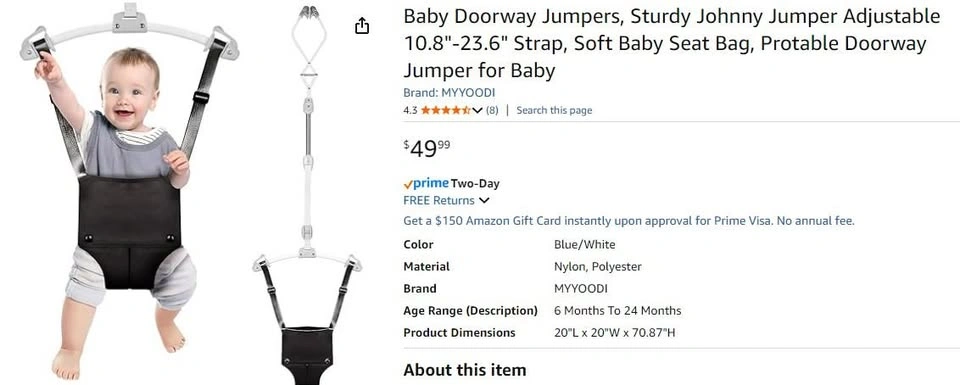Open the star rating dropdown chevron
960x385 pixels.
[478, 111]
